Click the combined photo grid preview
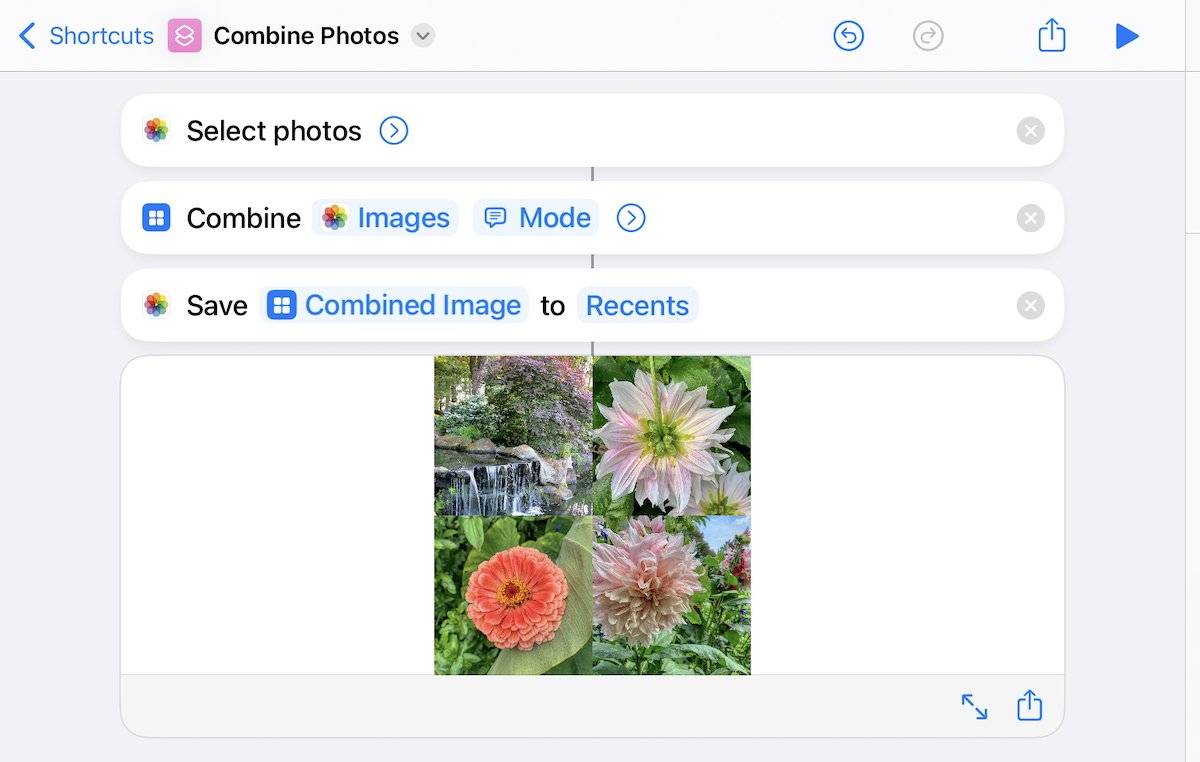This screenshot has width=1200, height=762. coord(592,515)
